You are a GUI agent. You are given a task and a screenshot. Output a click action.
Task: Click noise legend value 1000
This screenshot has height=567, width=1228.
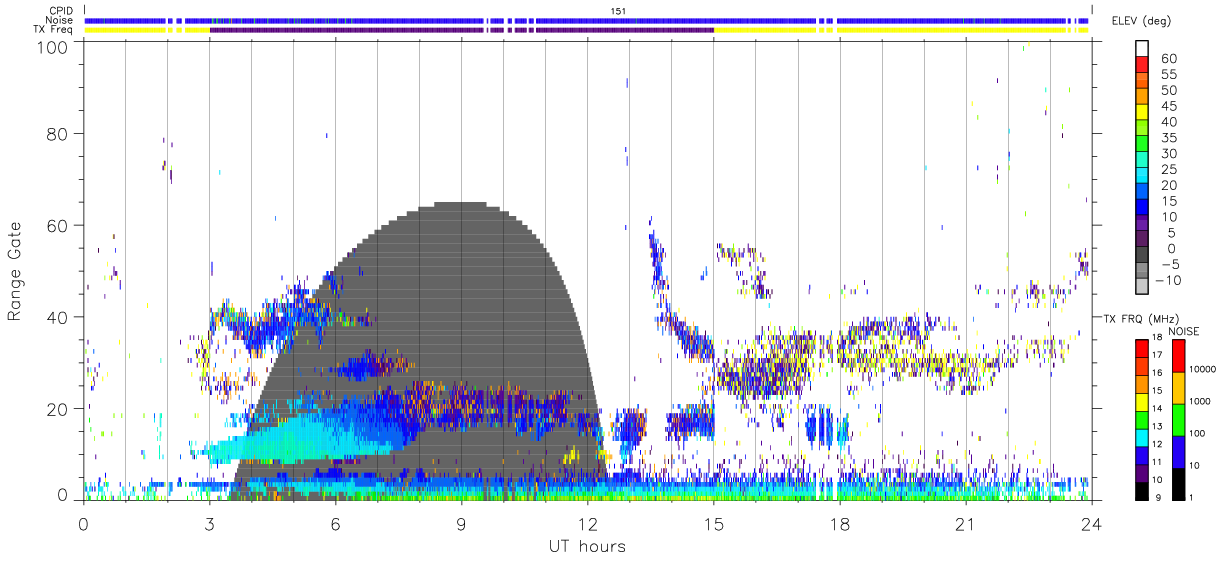click(x=1200, y=403)
